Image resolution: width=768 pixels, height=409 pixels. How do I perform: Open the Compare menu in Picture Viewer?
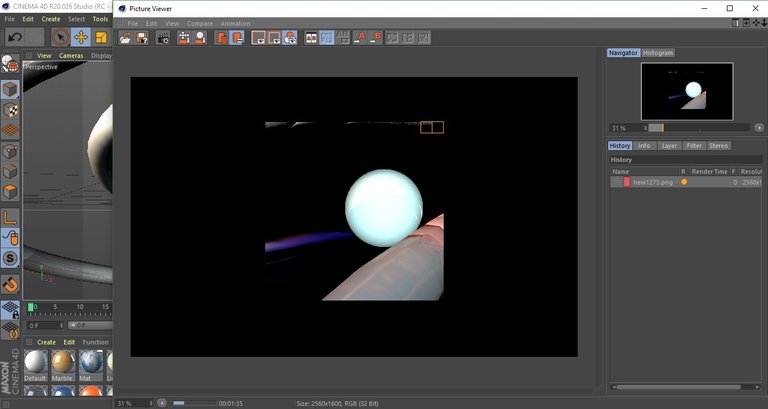[200, 24]
